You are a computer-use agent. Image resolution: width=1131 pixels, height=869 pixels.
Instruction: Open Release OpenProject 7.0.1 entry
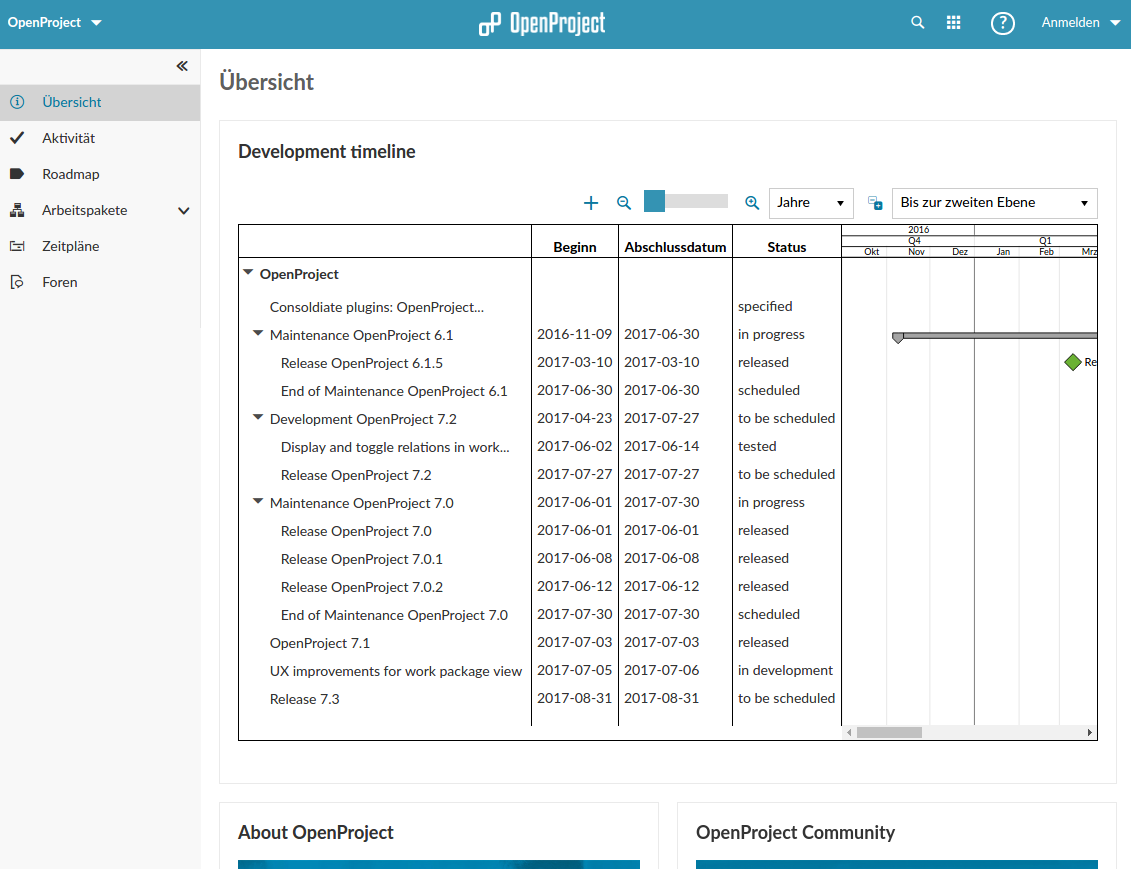361,560
